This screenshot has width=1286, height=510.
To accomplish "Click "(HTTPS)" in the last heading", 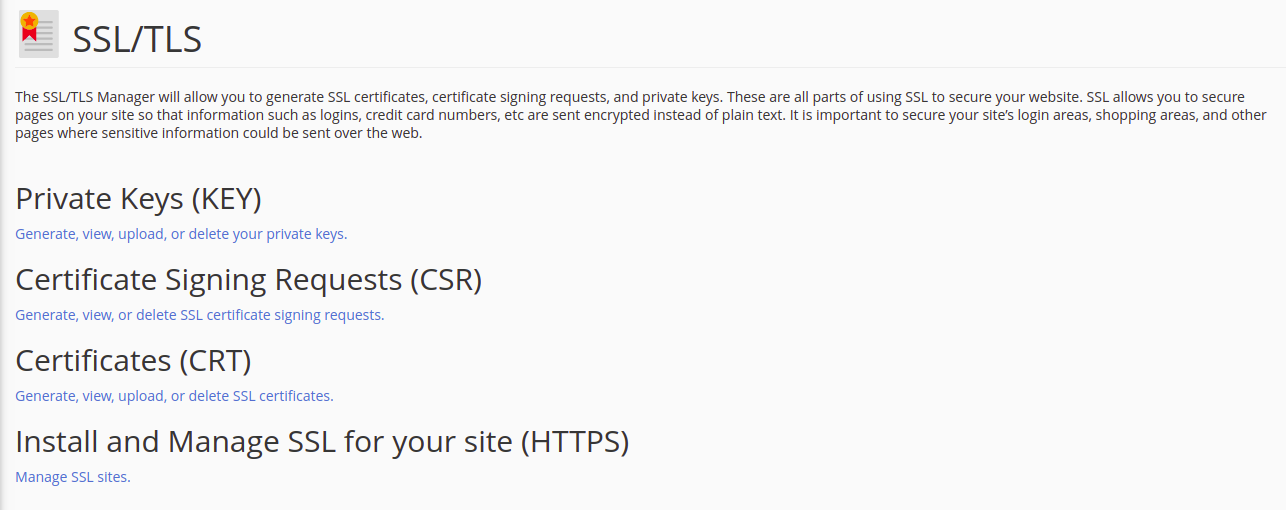I will pyautogui.click(x=575, y=441).
